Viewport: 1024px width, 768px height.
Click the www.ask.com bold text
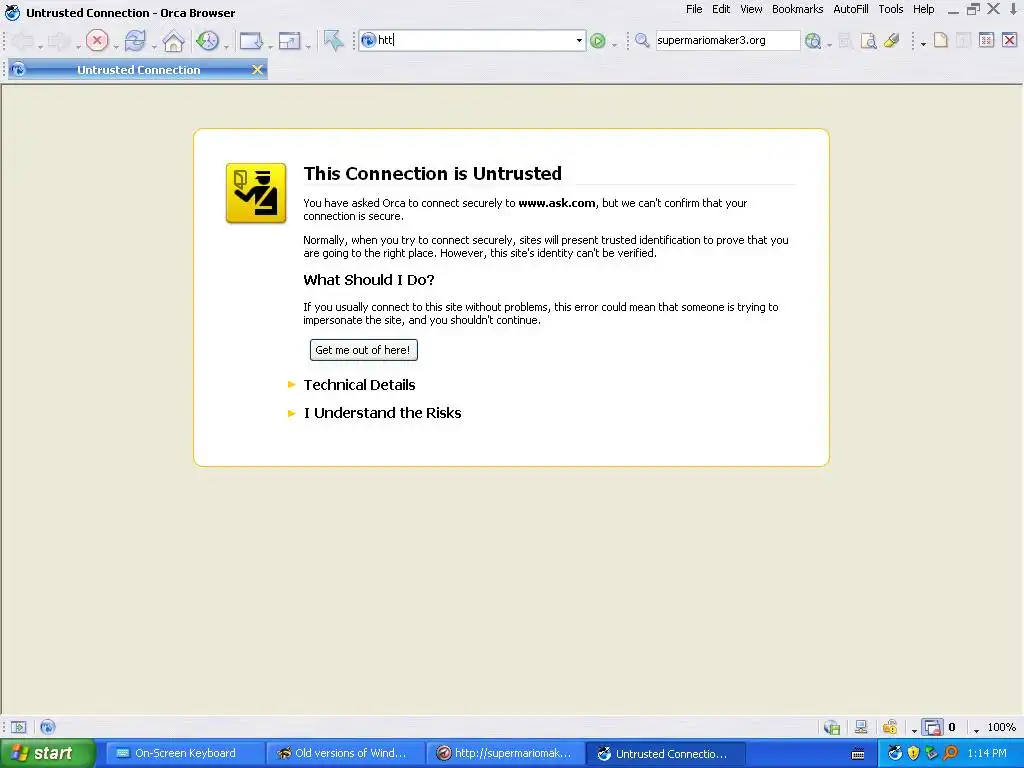click(x=556, y=203)
